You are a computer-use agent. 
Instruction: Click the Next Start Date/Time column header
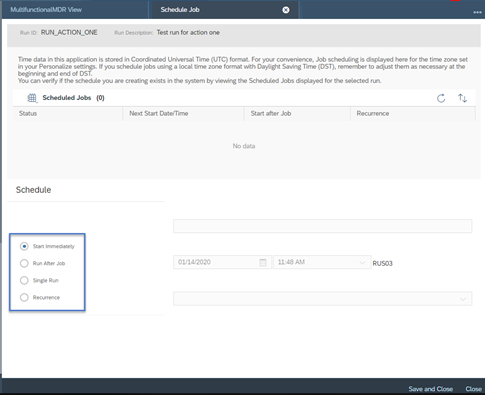click(x=183, y=113)
